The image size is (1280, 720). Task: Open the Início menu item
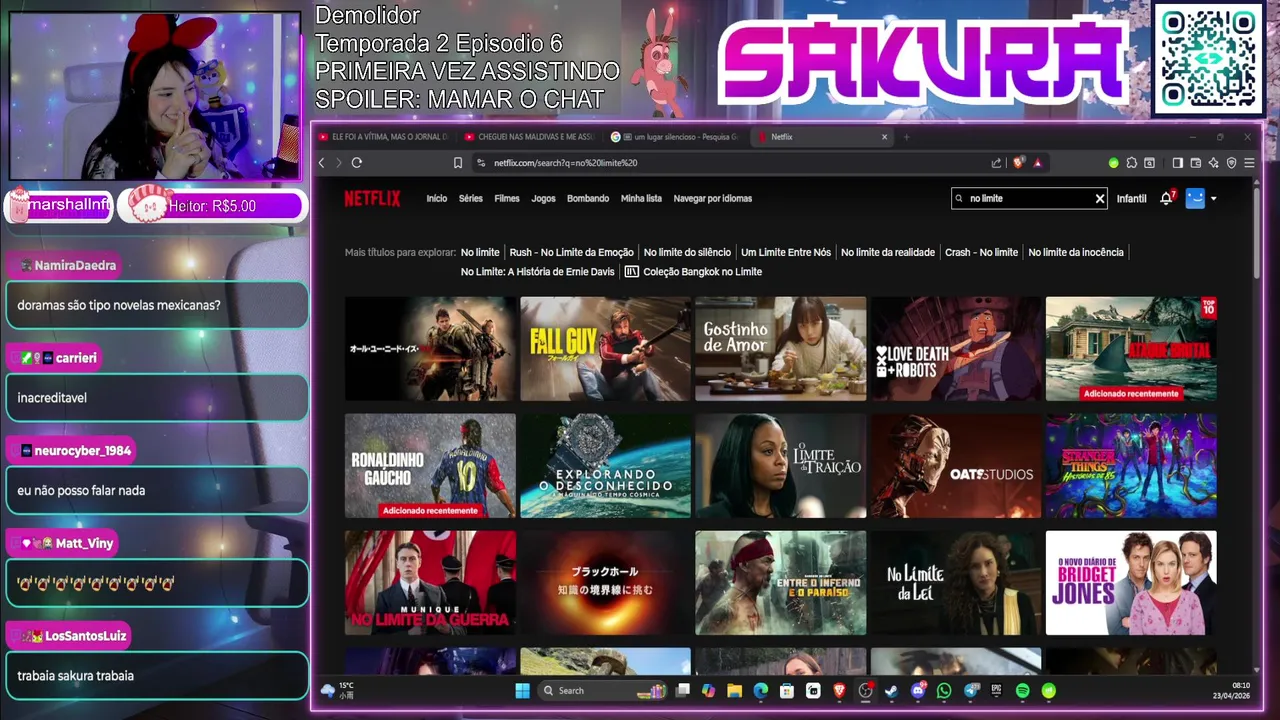[x=437, y=198]
